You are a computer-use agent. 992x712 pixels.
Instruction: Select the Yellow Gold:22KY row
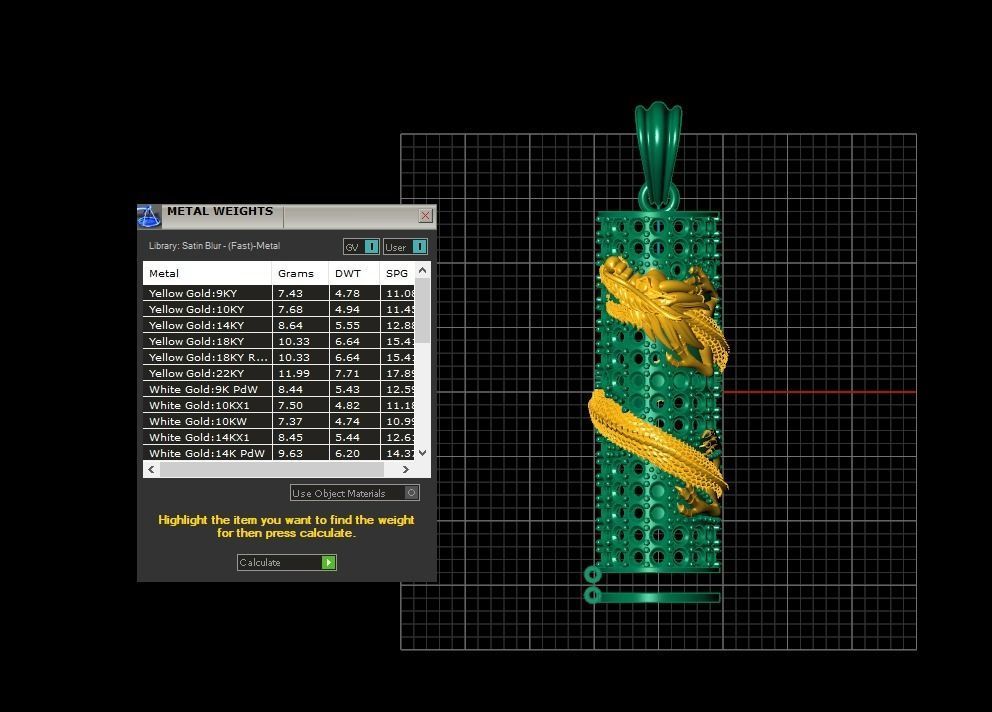[x=279, y=373]
